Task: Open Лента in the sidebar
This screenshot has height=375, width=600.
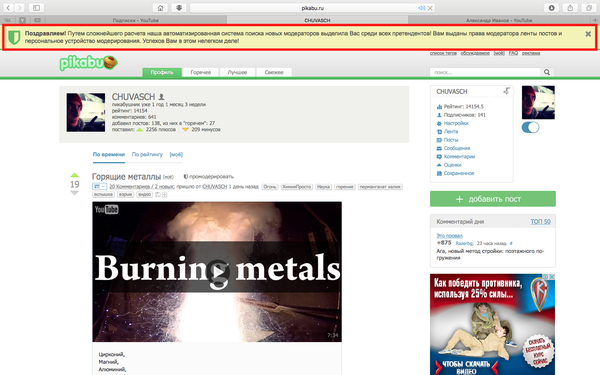Action: click(451, 132)
